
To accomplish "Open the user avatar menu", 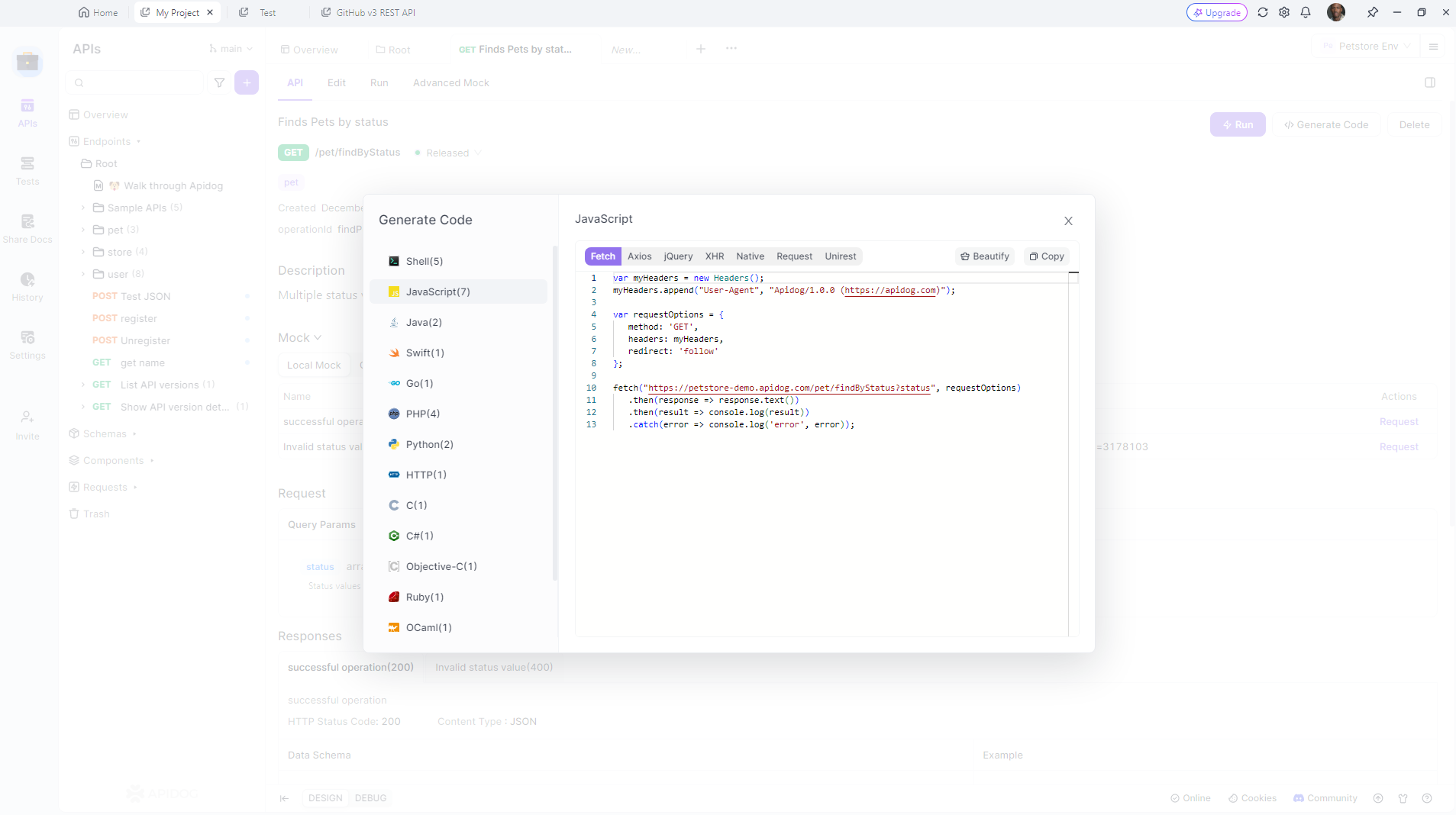I will pyautogui.click(x=1336, y=12).
